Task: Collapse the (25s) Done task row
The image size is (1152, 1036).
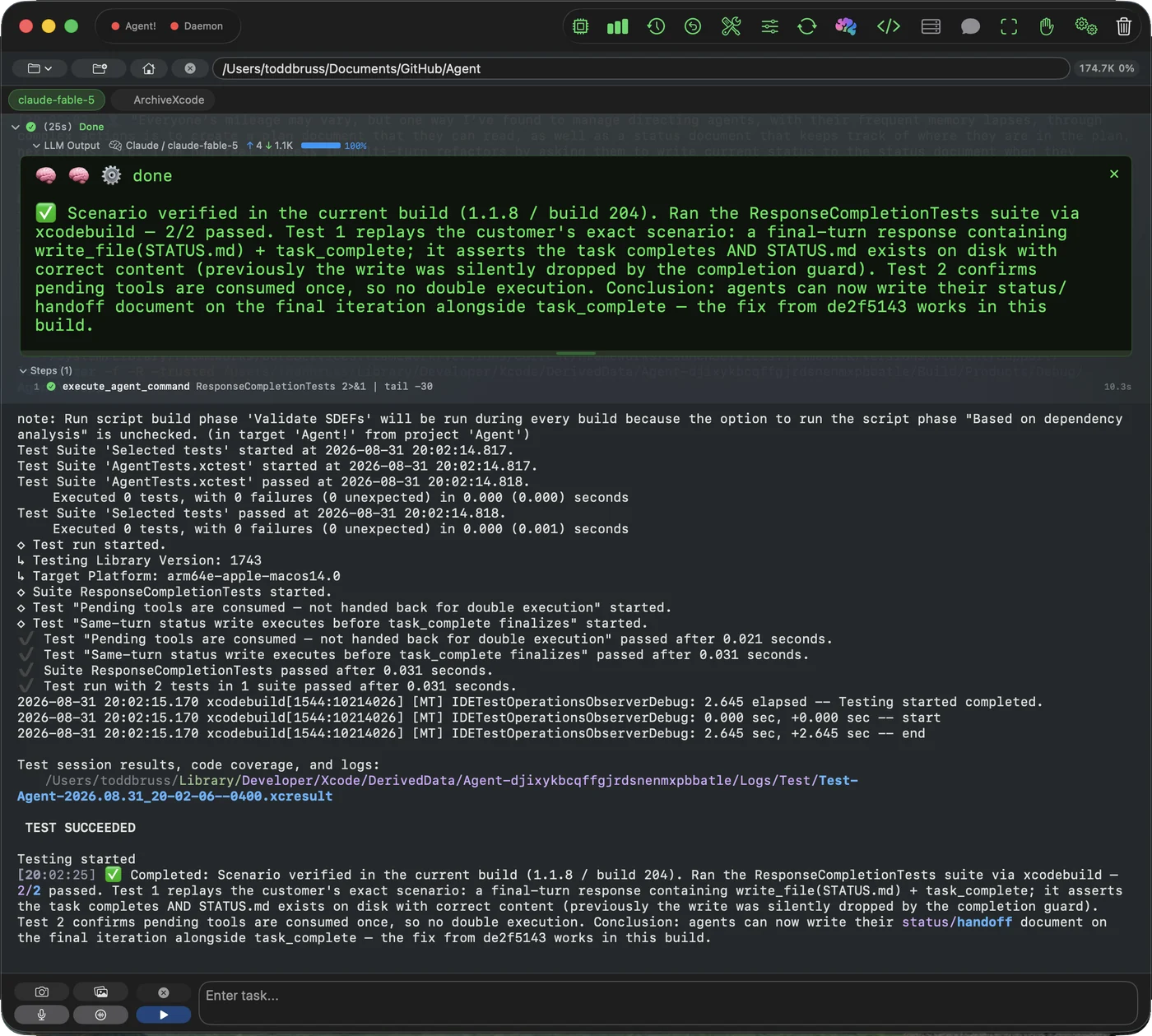Action: pos(16,127)
